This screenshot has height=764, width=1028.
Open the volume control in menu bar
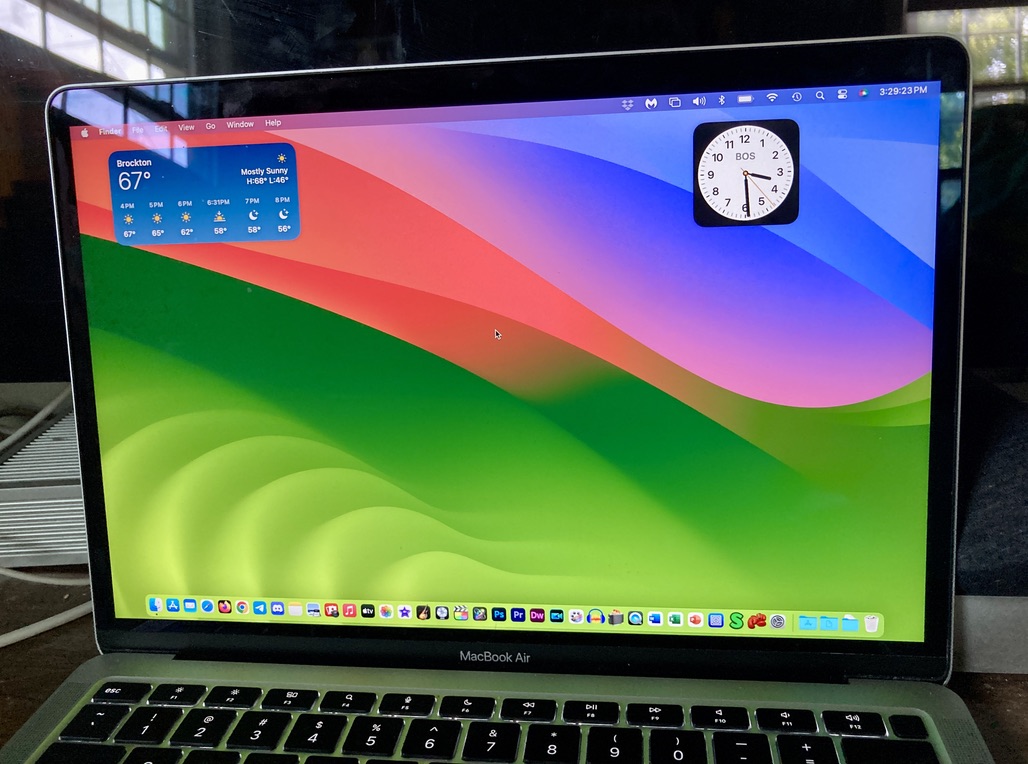coord(700,101)
